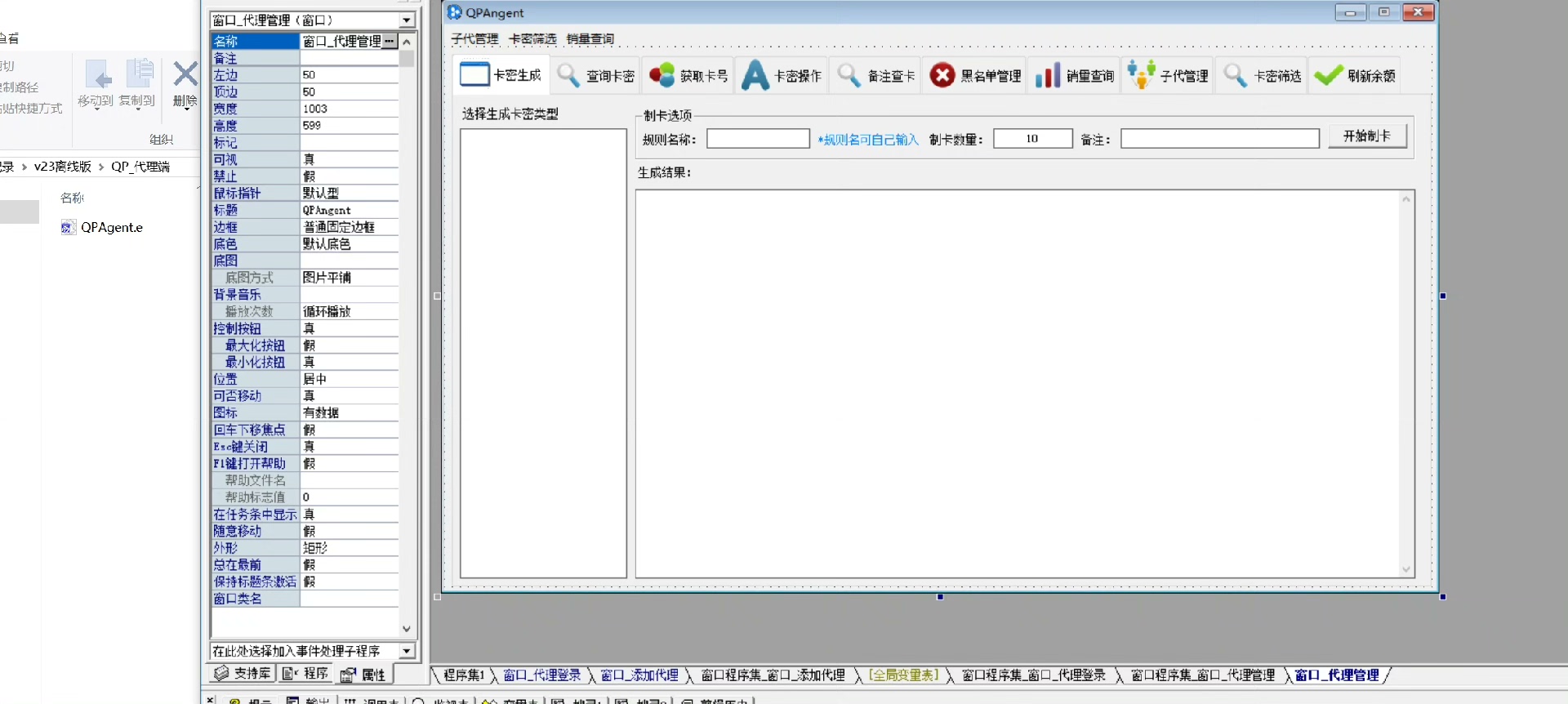This screenshot has height=704, width=1568.
Task: Click the 程序 panel tab icon
Action: 289,674
